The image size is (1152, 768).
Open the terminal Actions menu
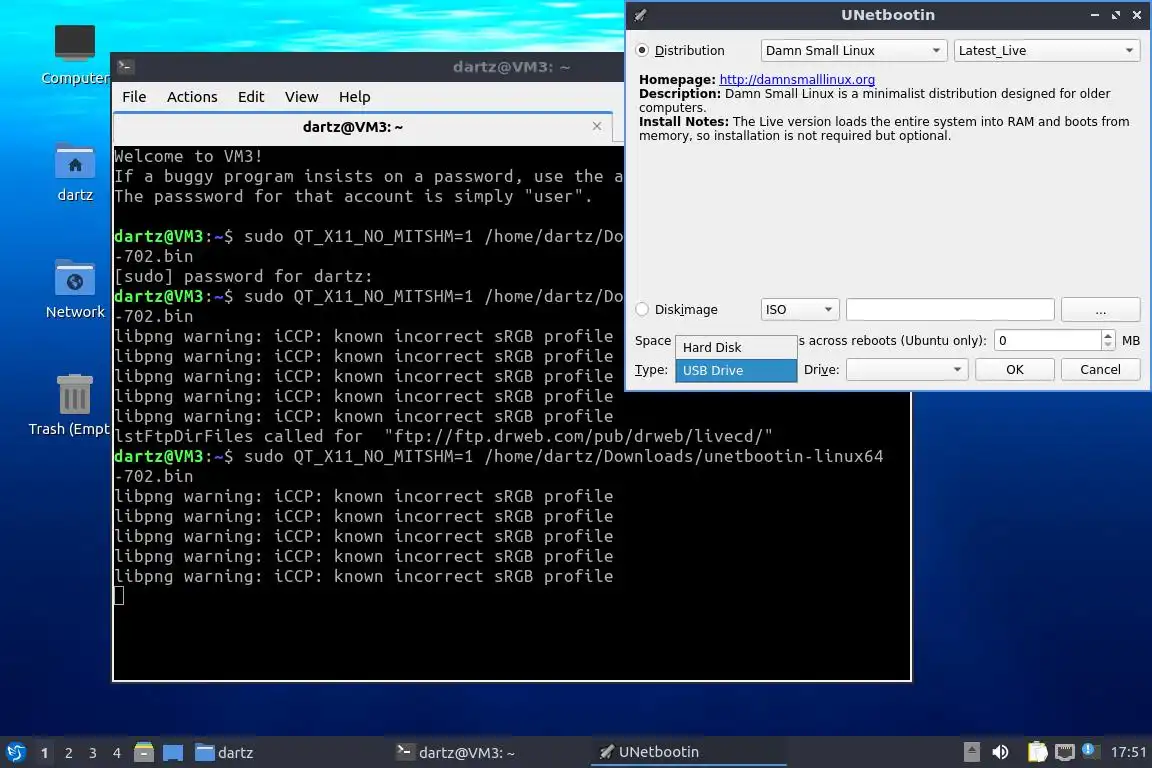192,97
